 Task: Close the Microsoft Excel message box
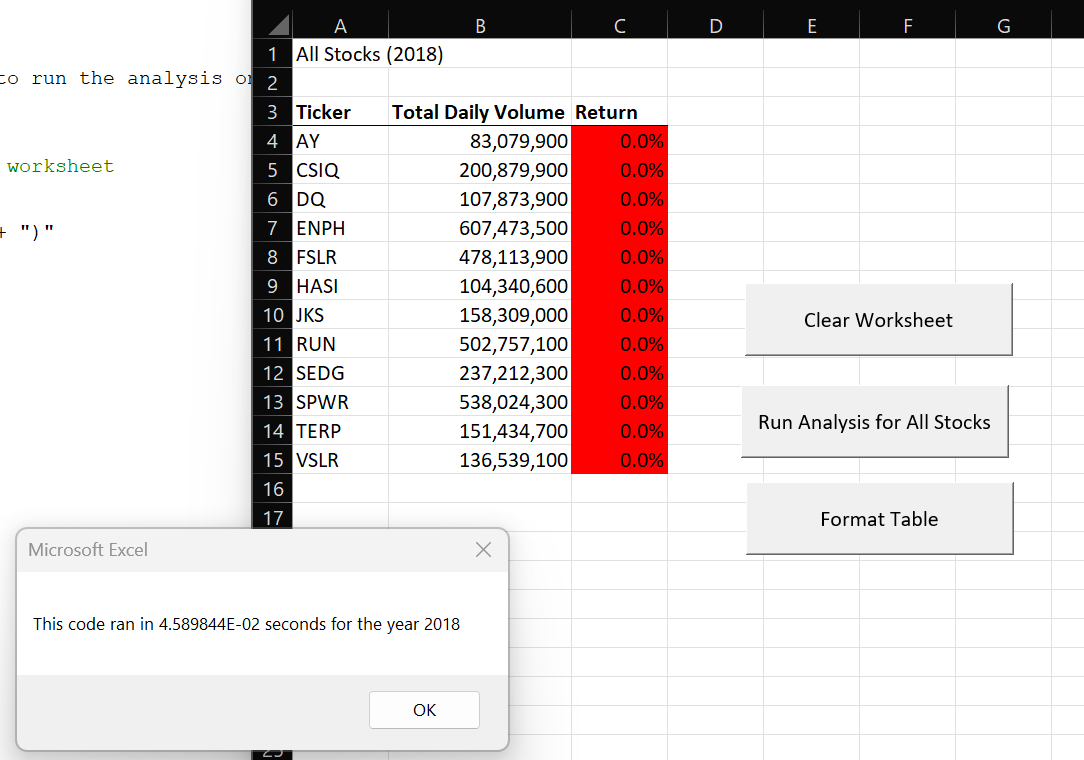pyautogui.click(x=483, y=549)
